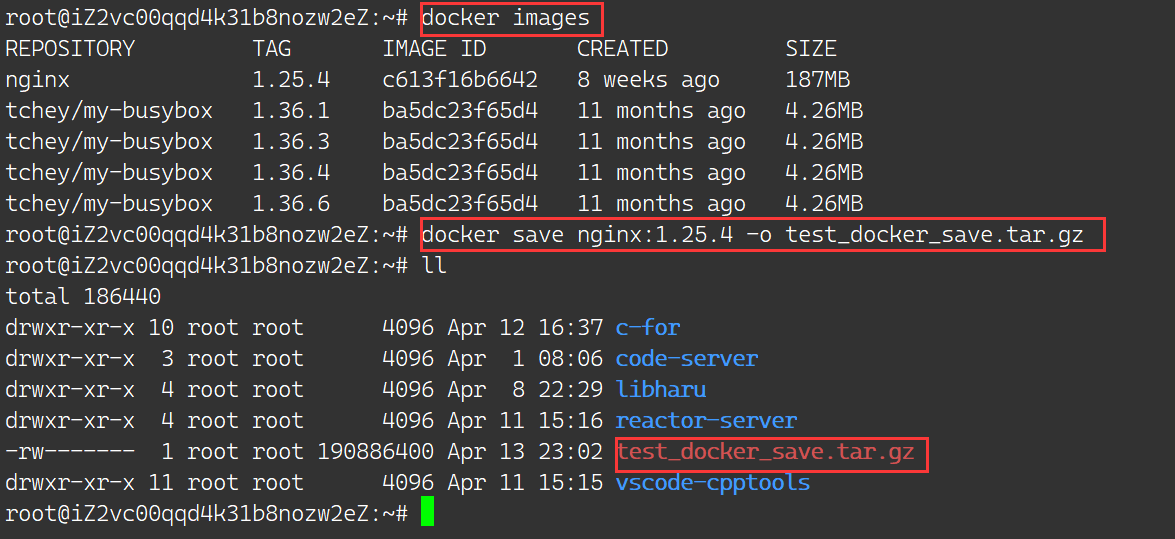The width and height of the screenshot is (1175, 539).
Task: Click the 1.36.6 tag of my-busybox
Action: point(292,203)
